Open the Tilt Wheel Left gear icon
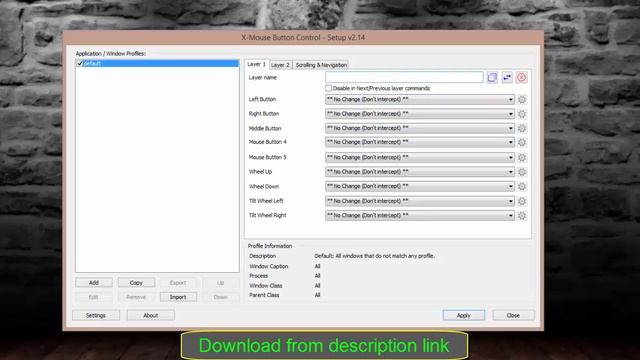The width and height of the screenshot is (640, 360). [522, 201]
